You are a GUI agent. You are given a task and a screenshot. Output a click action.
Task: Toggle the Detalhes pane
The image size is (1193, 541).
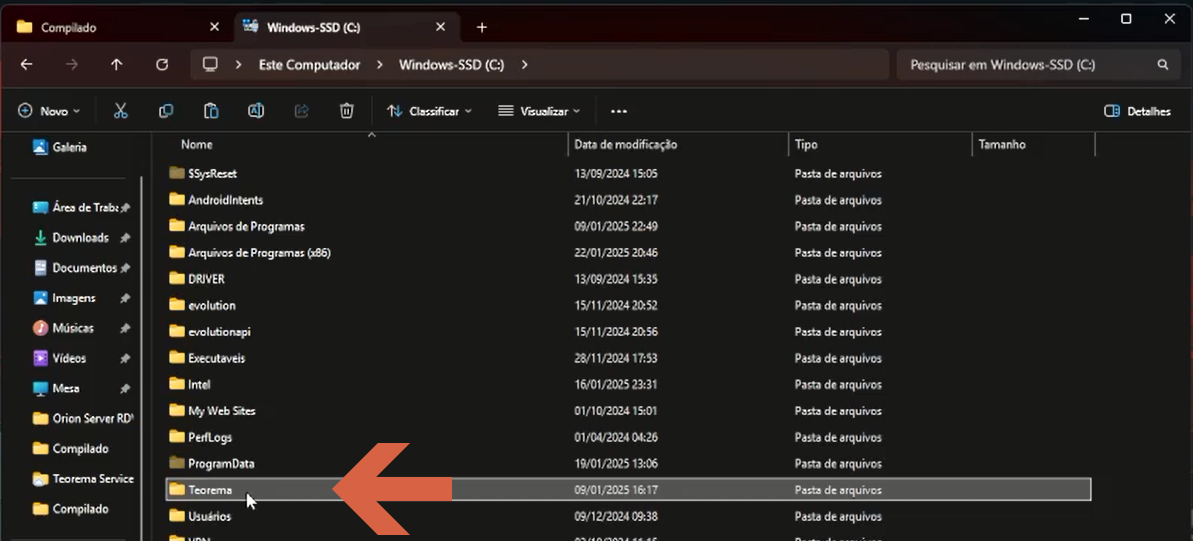click(1137, 111)
